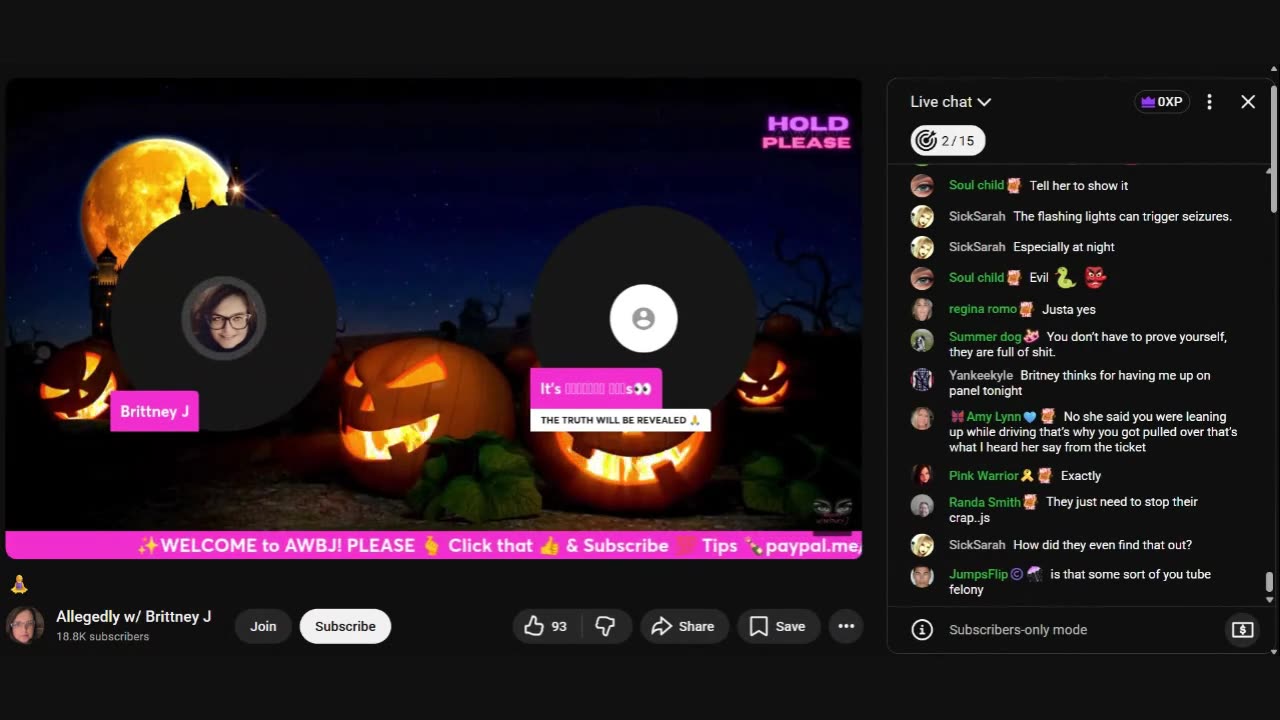Click the Amy Lynn username

[x=994, y=417]
